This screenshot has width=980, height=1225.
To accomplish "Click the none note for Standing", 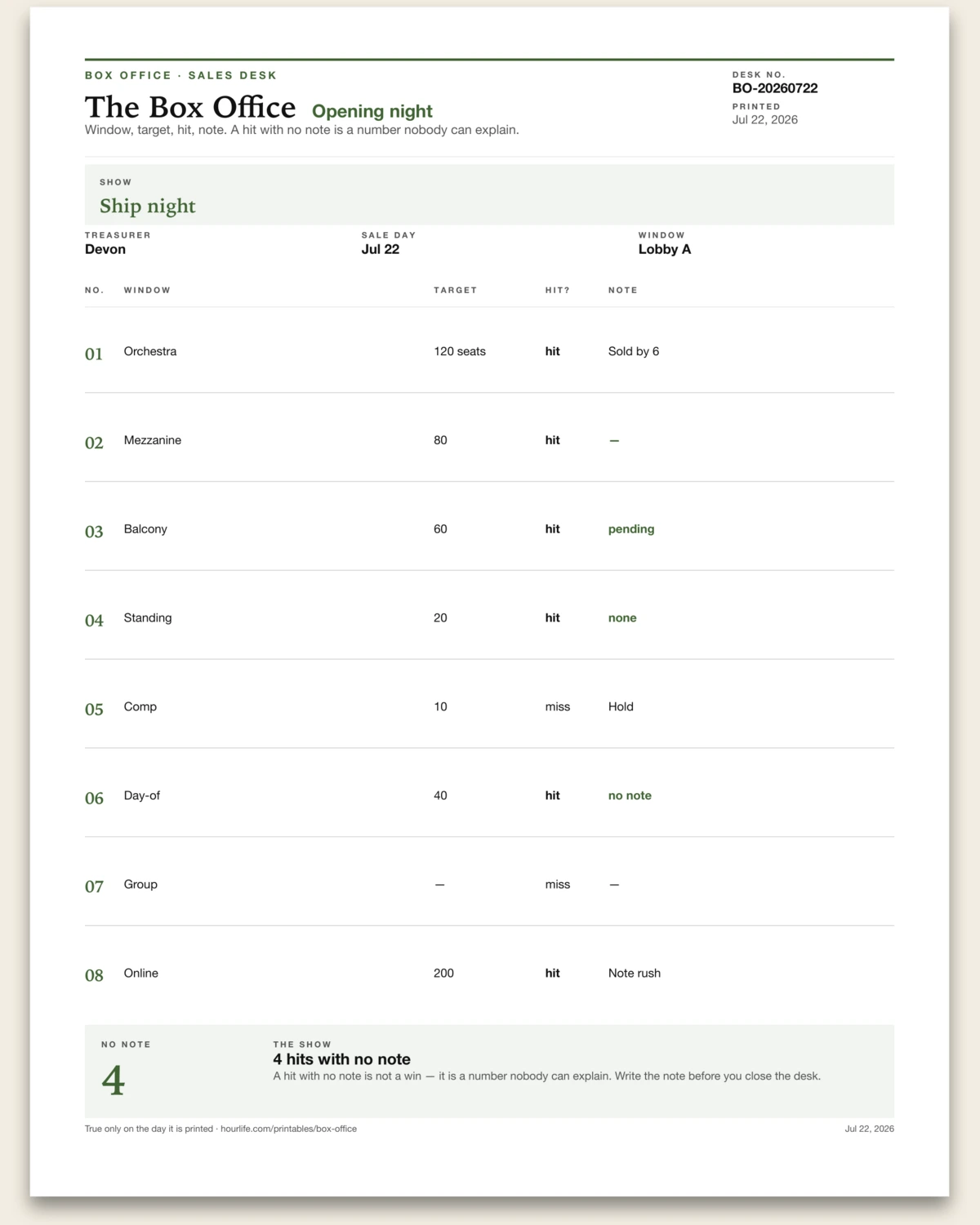I will coord(622,618).
